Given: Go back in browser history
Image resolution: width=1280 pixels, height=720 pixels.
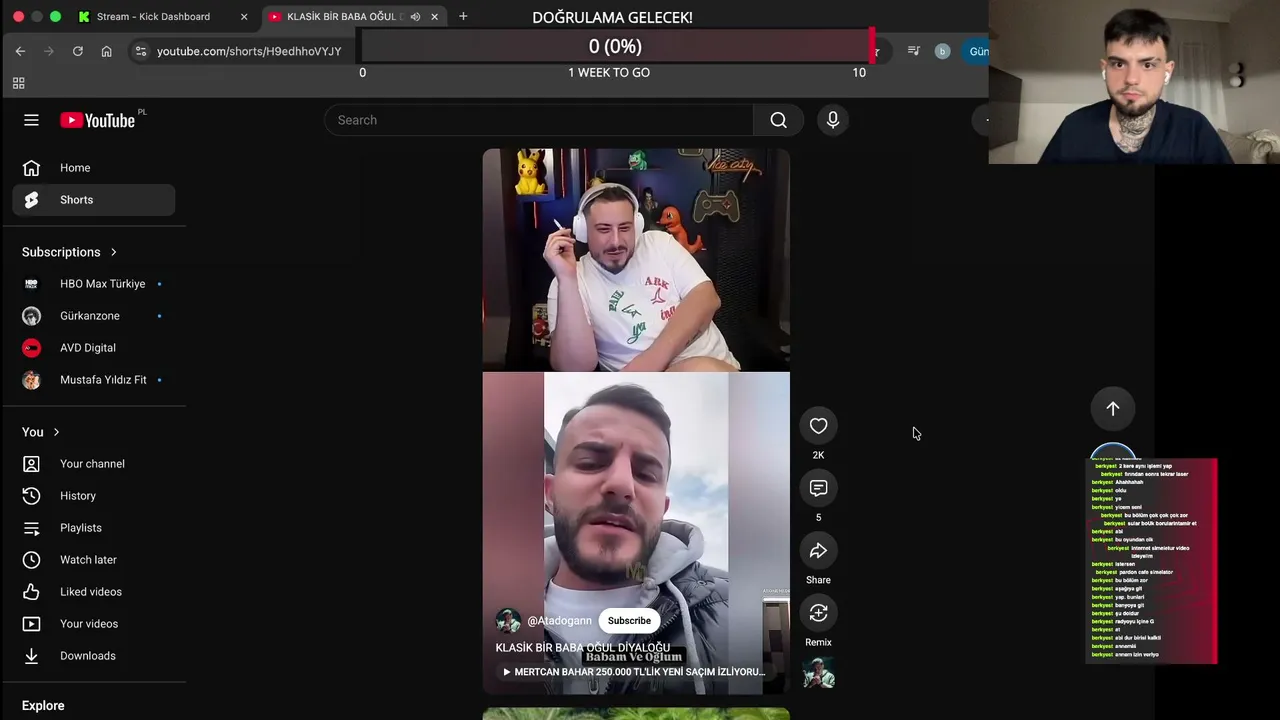Looking at the screenshot, I should pyautogui.click(x=20, y=51).
